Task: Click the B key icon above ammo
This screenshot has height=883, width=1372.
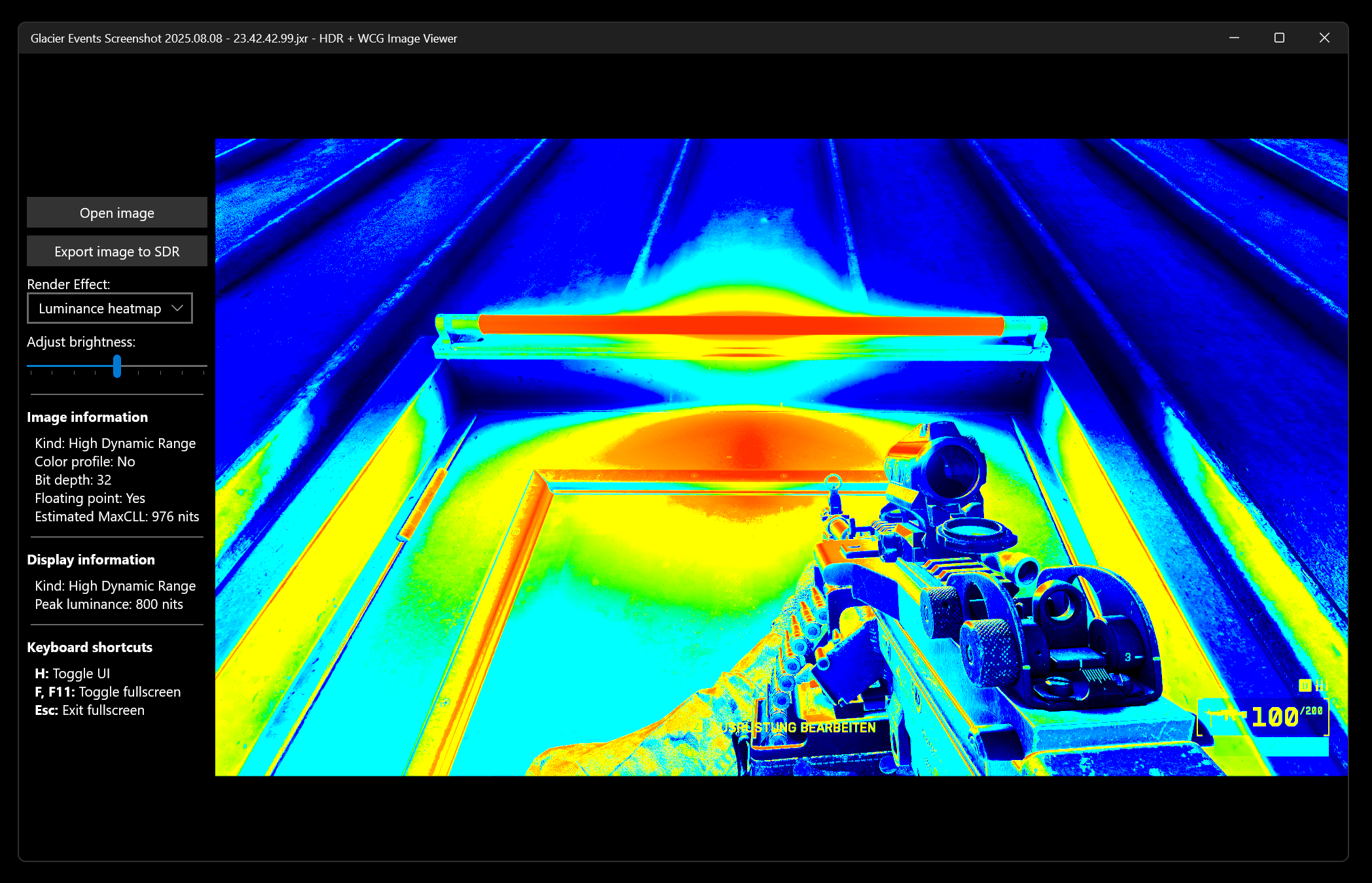Action: 1305,685
